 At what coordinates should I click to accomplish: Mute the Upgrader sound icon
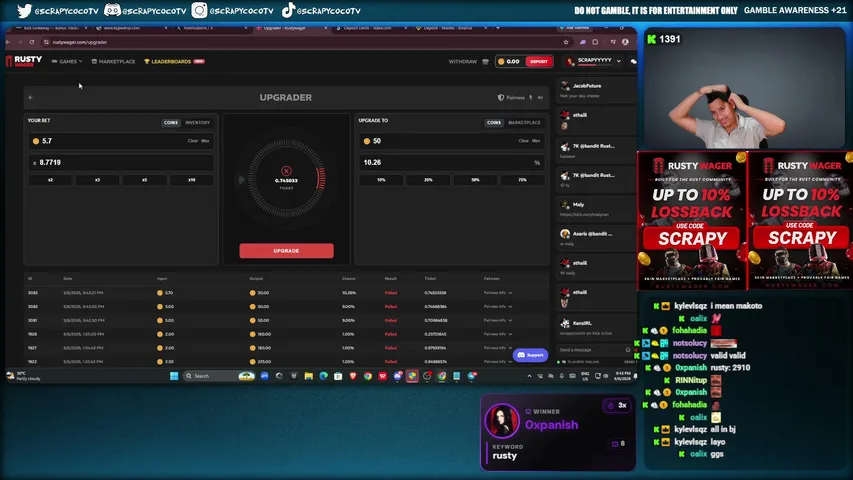[x=540, y=97]
